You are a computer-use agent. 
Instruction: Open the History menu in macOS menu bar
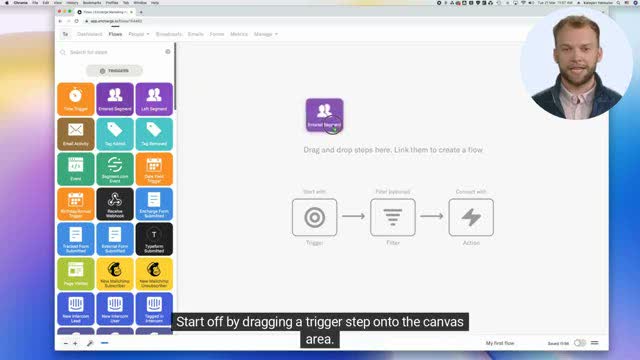click(x=72, y=2)
